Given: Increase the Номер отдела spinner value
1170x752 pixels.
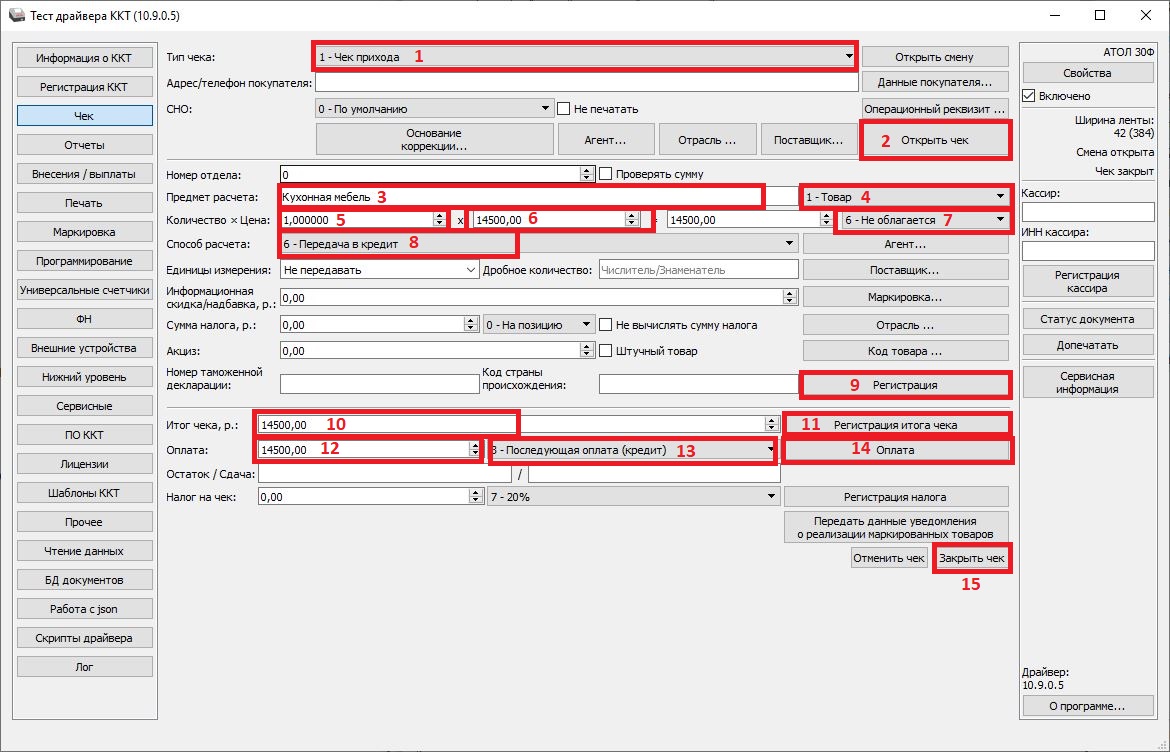Looking at the screenshot, I should tap(586, 170).
